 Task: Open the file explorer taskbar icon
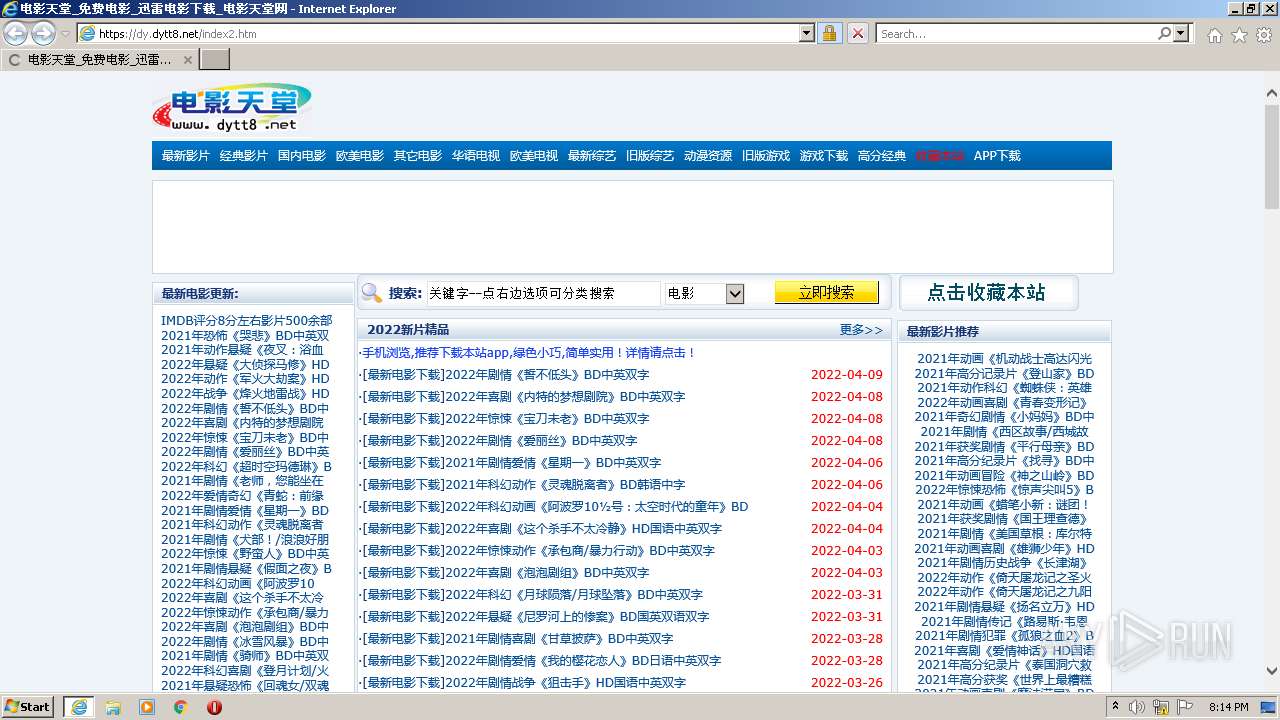(113, 707)
